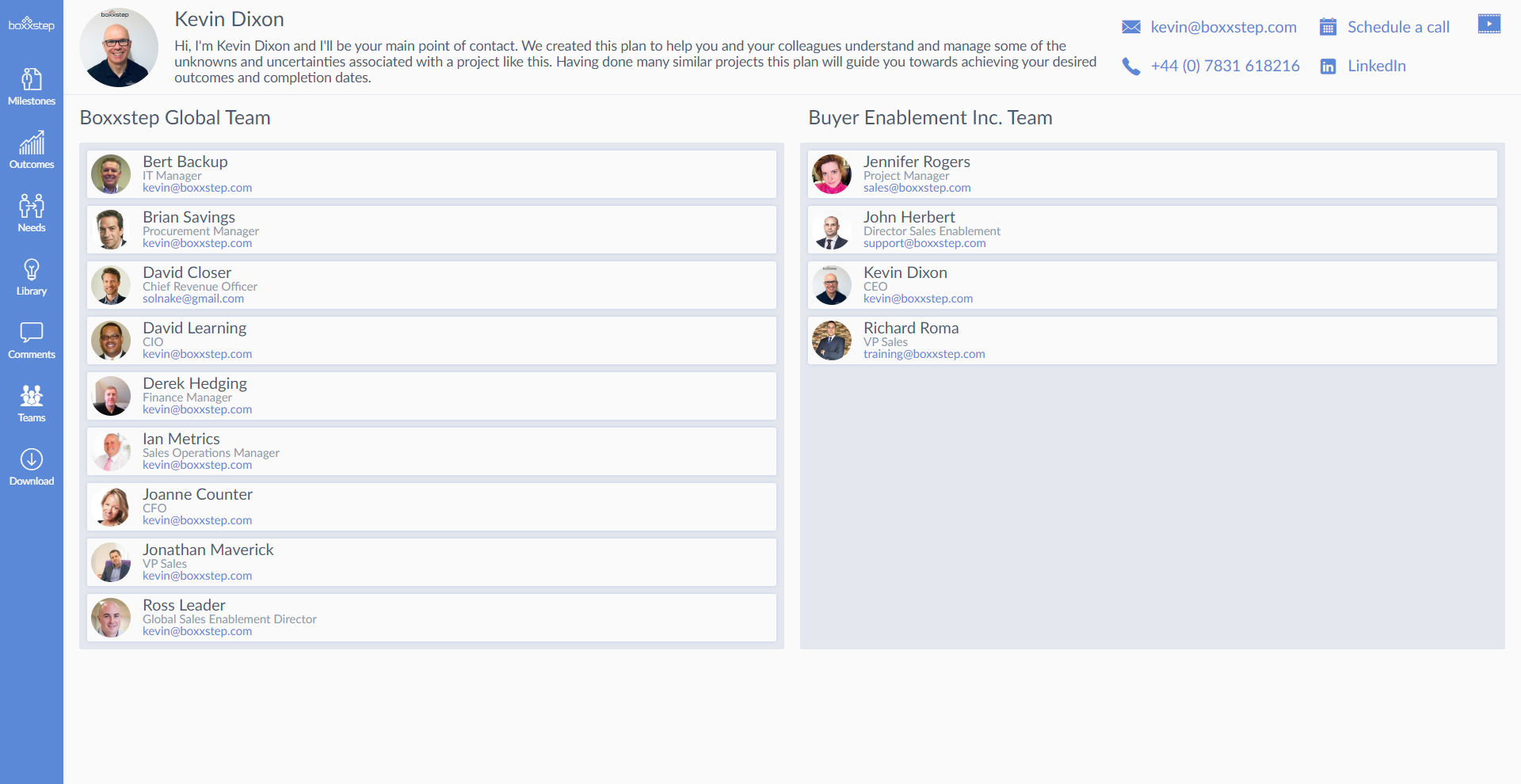Play the video icon at top right
Viewport: 1521px width, 784px height.
point(1489,24)
